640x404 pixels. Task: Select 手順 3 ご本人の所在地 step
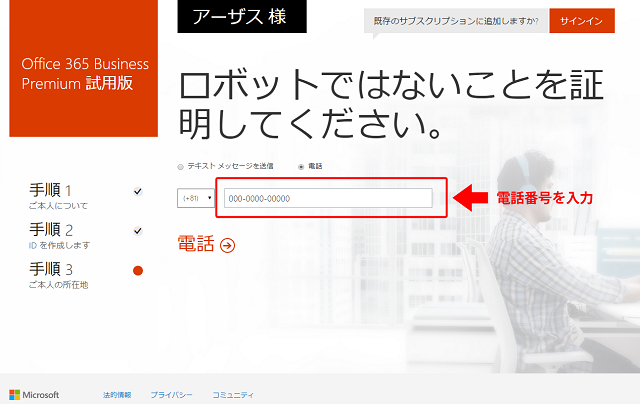click(x=58, y=275)
